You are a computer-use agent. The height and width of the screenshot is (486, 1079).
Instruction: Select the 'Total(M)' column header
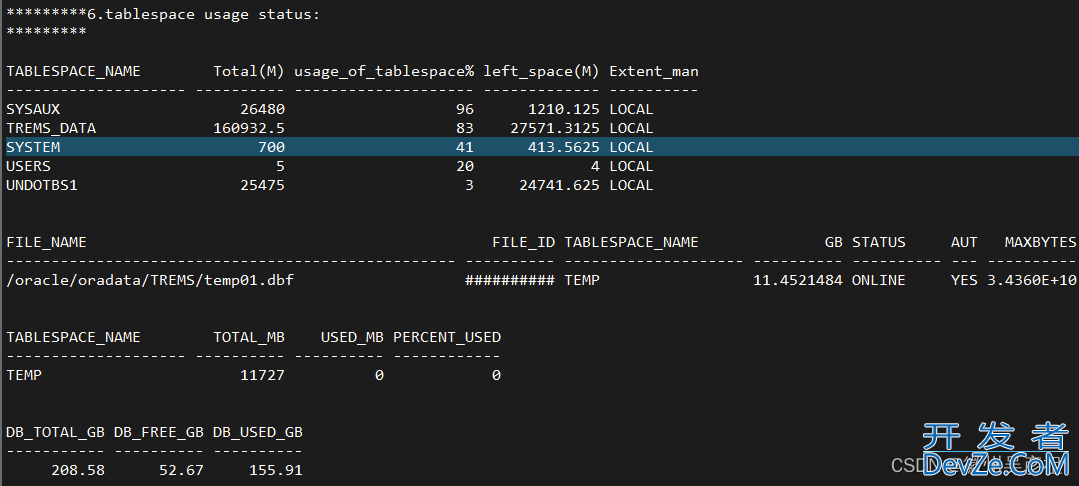(249, 71)
